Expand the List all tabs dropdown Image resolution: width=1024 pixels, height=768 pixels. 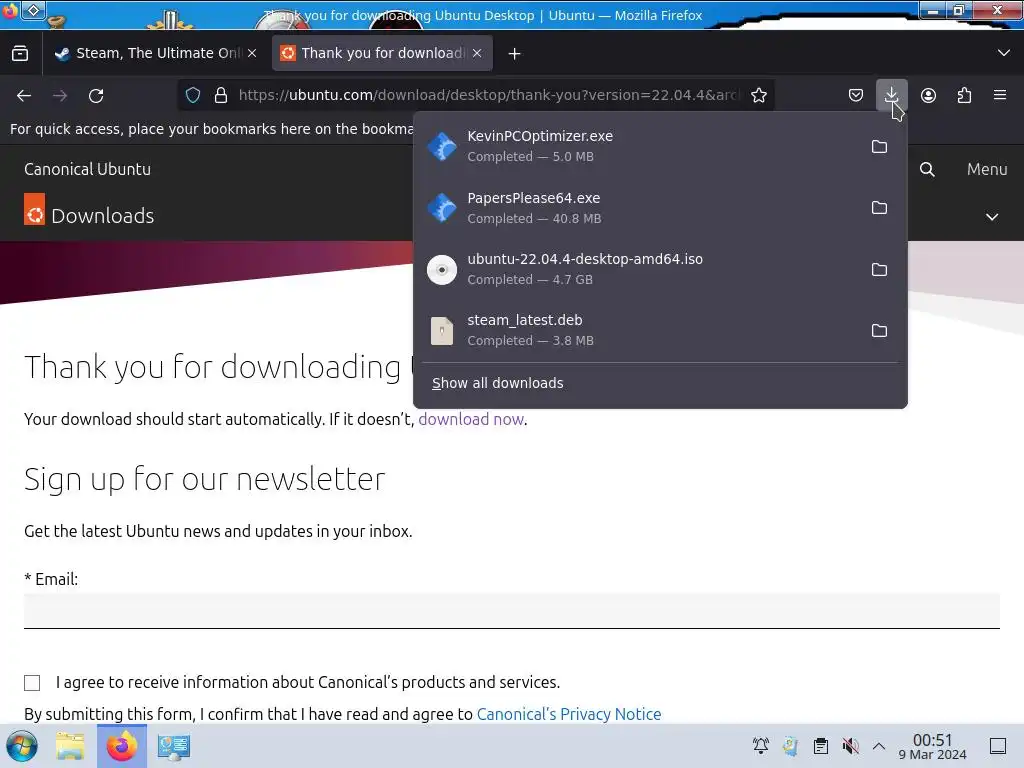[x=1004, y=53]
